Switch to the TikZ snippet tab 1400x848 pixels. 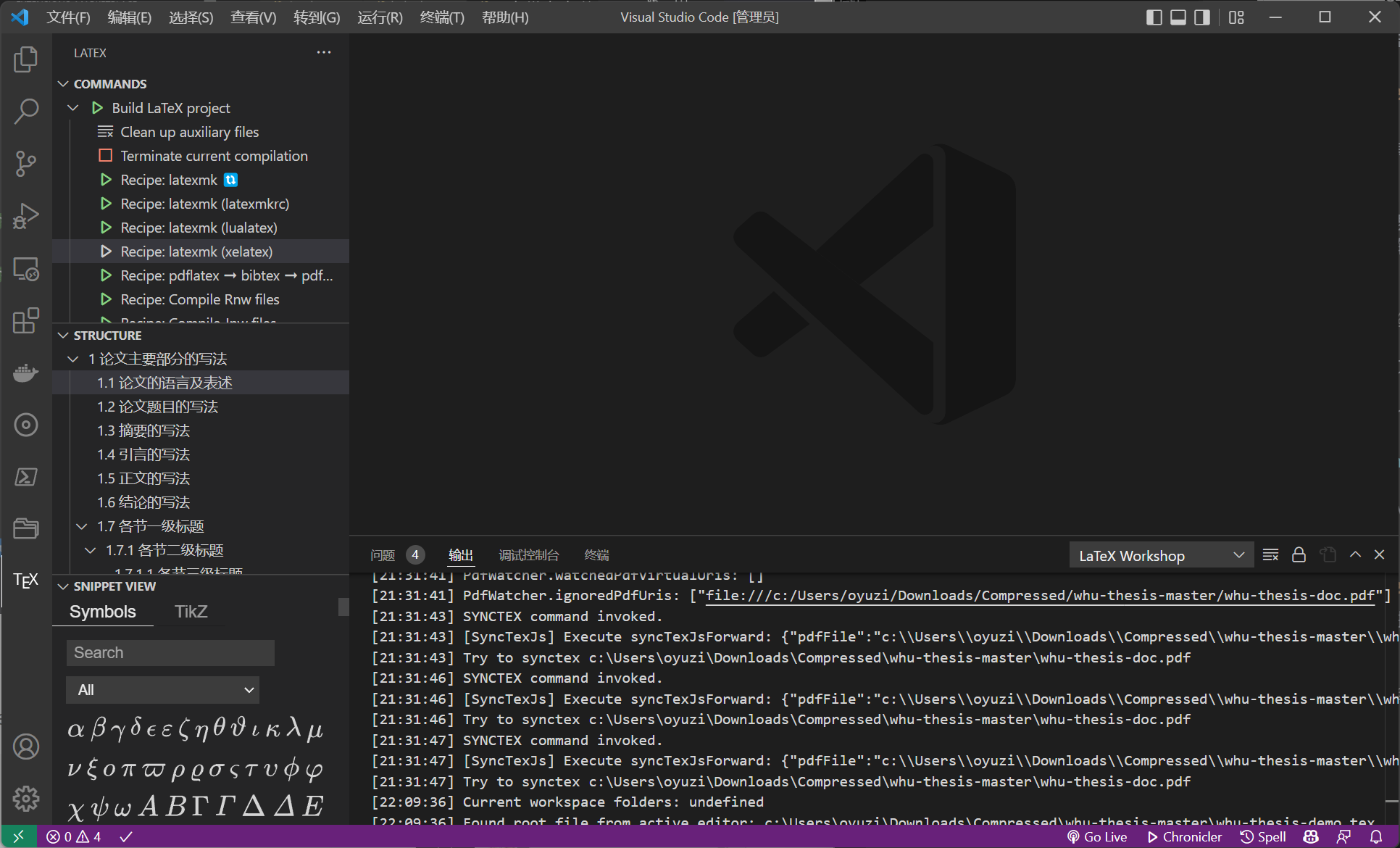pyautogui.click(x=191, y=612)
